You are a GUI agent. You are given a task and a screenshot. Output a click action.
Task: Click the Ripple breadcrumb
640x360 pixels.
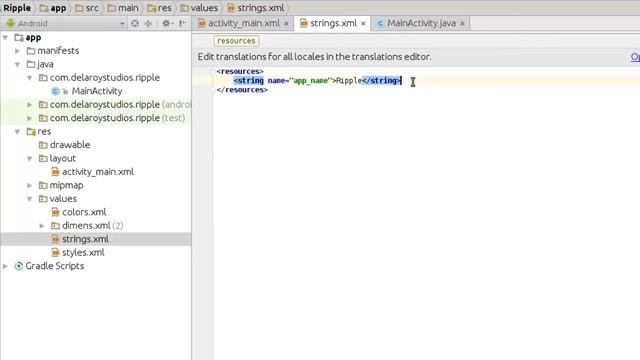click(x=17, y=8)
